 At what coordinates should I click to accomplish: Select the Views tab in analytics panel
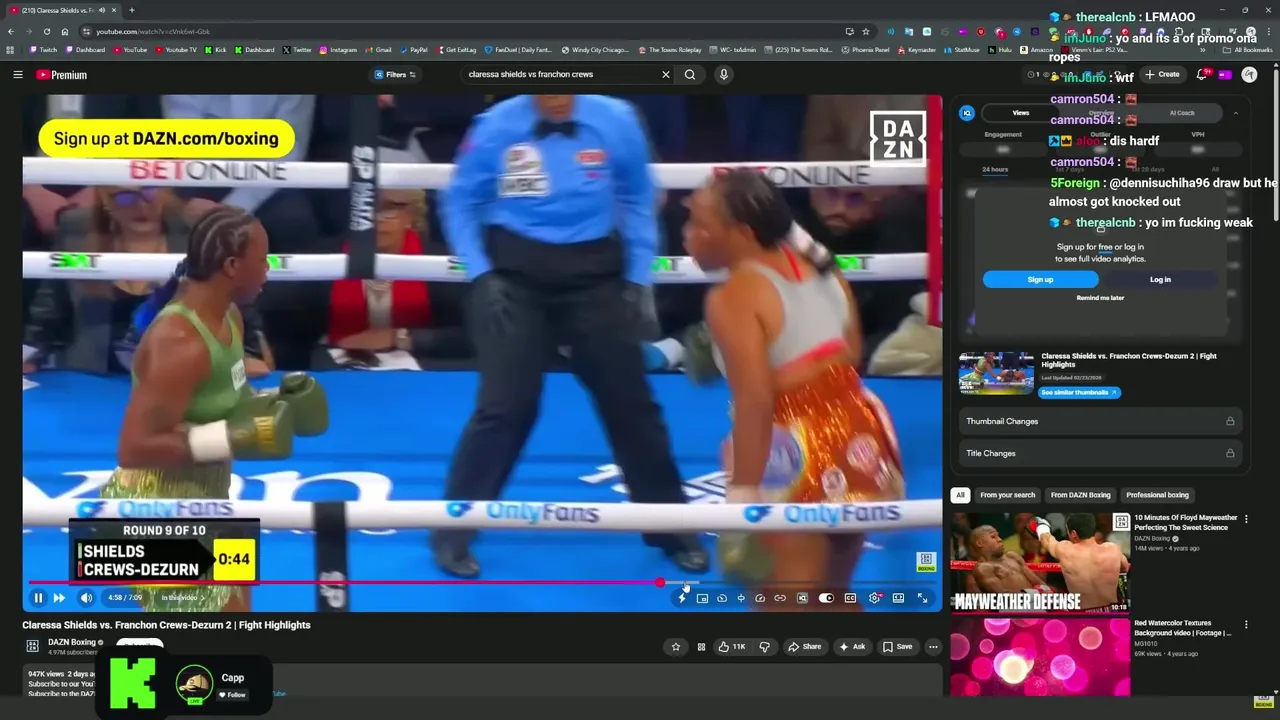[x=1020, y=113]
